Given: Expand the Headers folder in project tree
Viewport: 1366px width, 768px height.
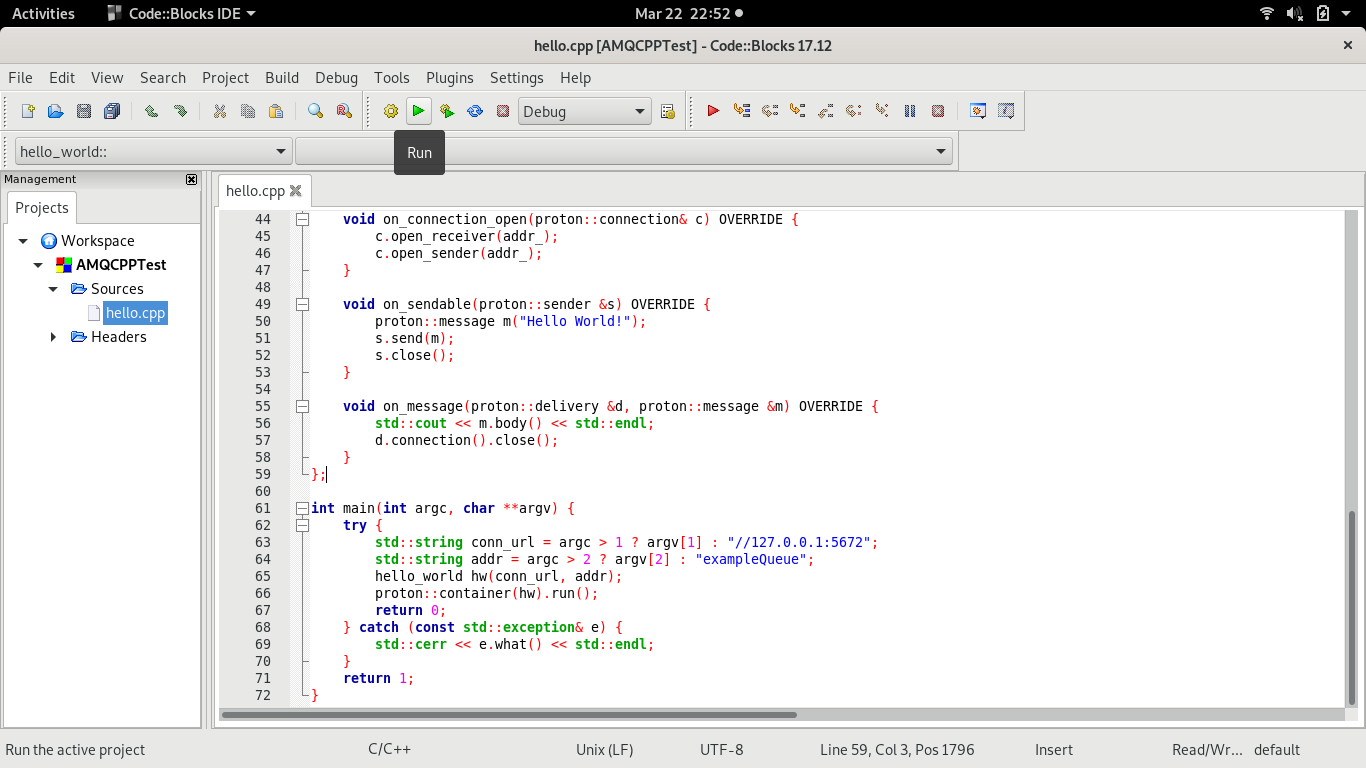Looking at the screenshot, I should [54, 337].
